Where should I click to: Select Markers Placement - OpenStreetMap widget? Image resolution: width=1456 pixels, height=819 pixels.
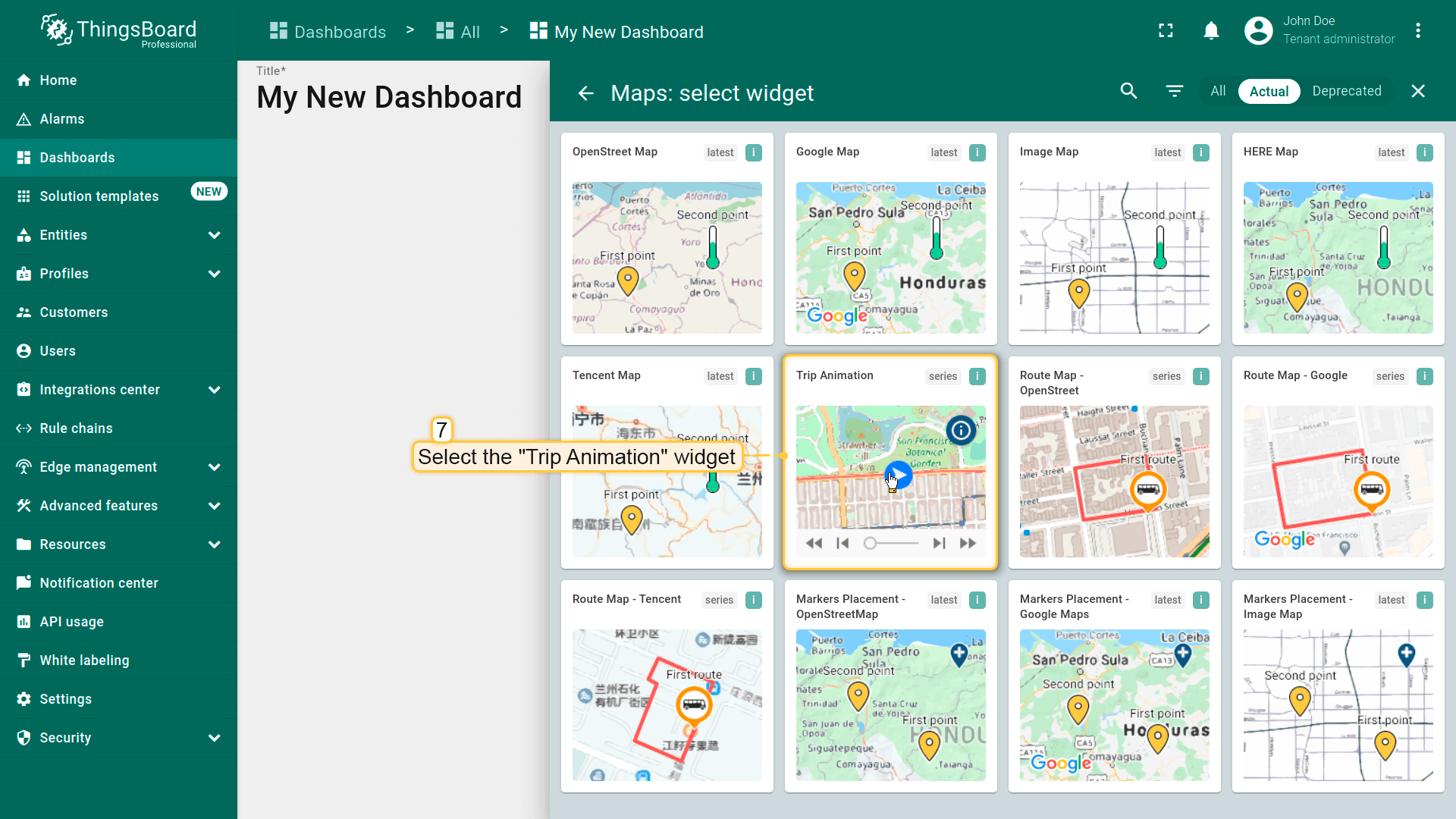point(891,686)
